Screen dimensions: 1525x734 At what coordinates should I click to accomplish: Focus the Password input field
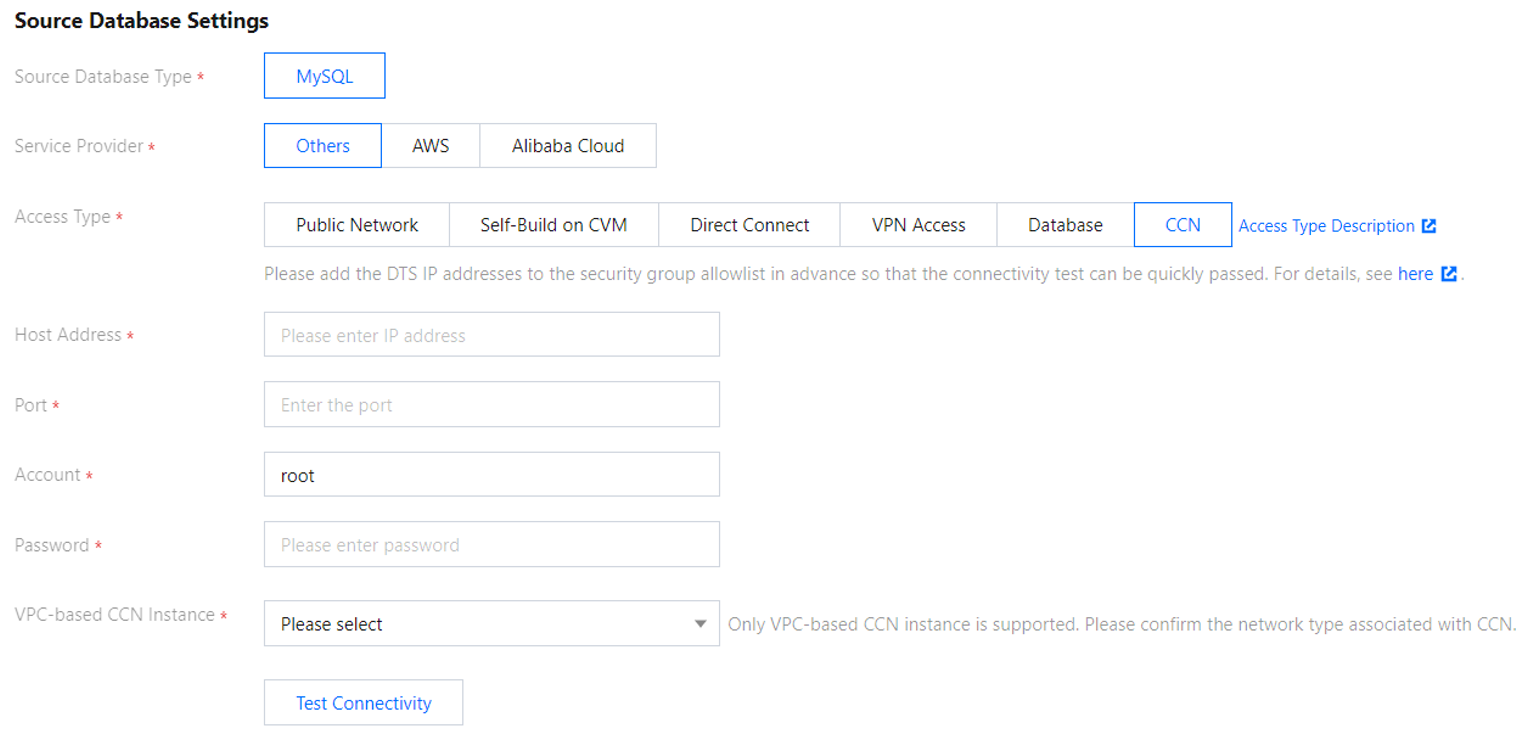[491, 545]
